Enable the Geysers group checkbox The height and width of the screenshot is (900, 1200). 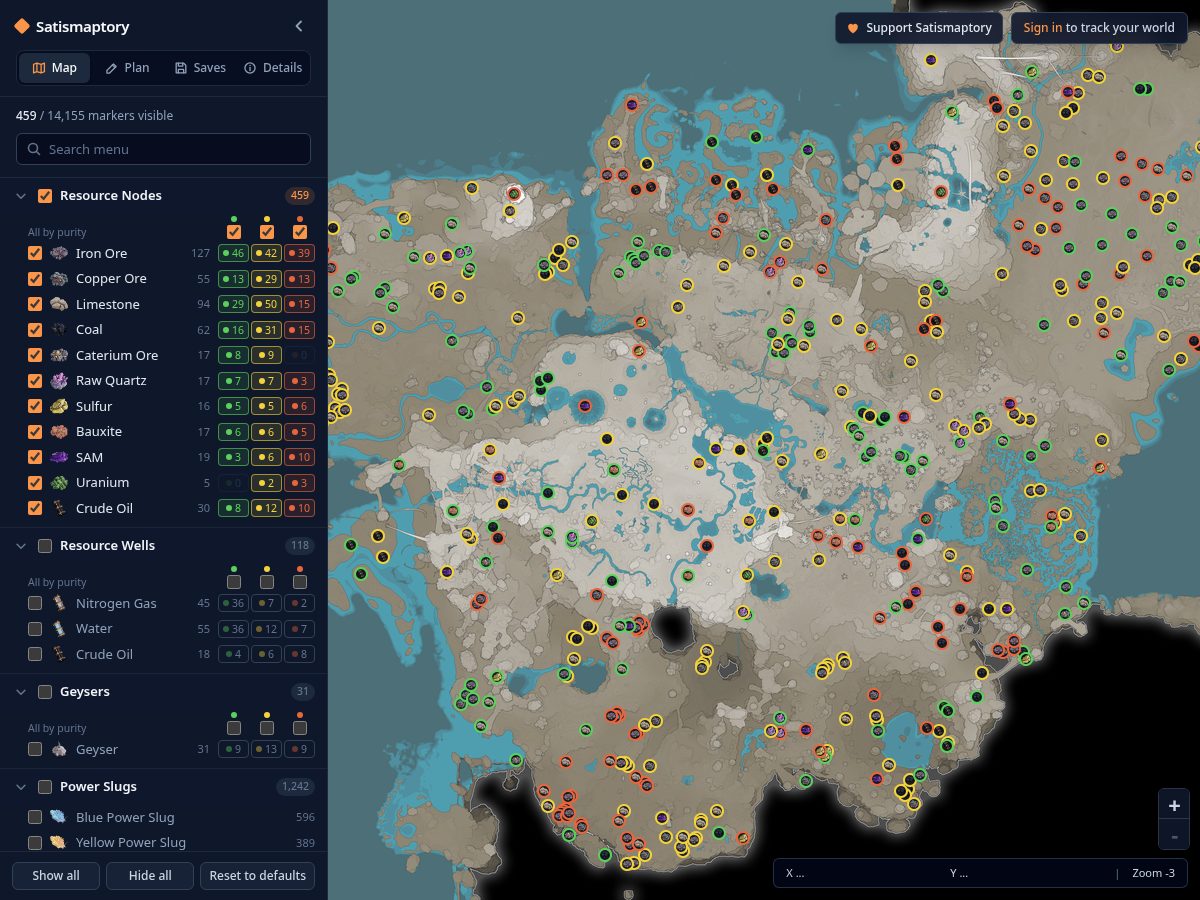point(45,692)
